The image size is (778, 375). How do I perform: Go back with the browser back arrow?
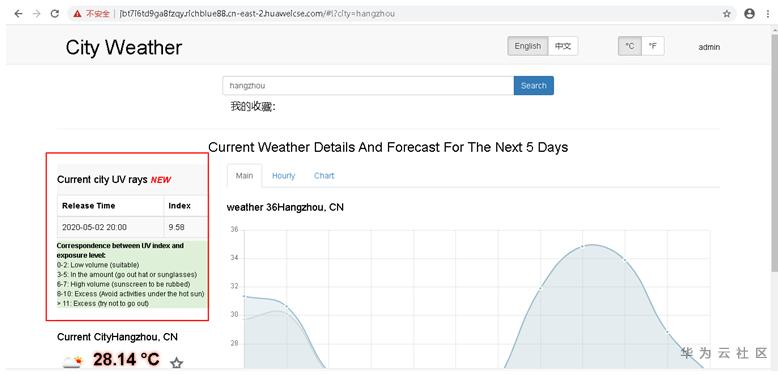pyautogui.click(x=18, y=14)
